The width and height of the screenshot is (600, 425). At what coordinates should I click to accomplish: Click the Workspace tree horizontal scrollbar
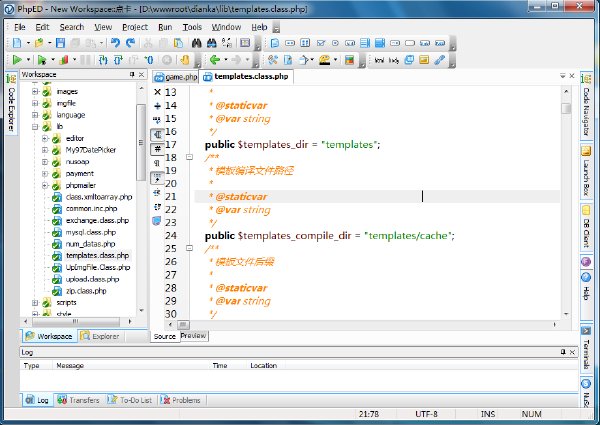[78, 321]
